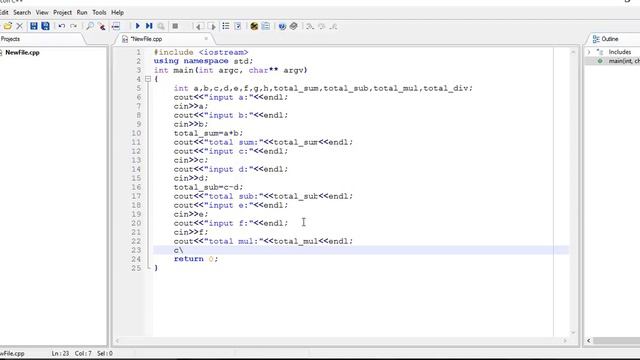Click line number 23 in the gutter

pyautogui.click(x=136, y=250)
